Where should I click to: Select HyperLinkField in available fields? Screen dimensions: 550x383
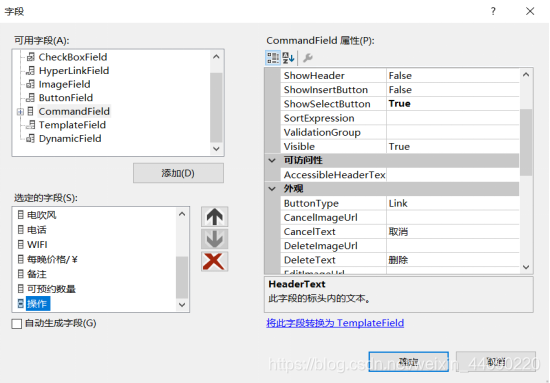pos(74,70)
